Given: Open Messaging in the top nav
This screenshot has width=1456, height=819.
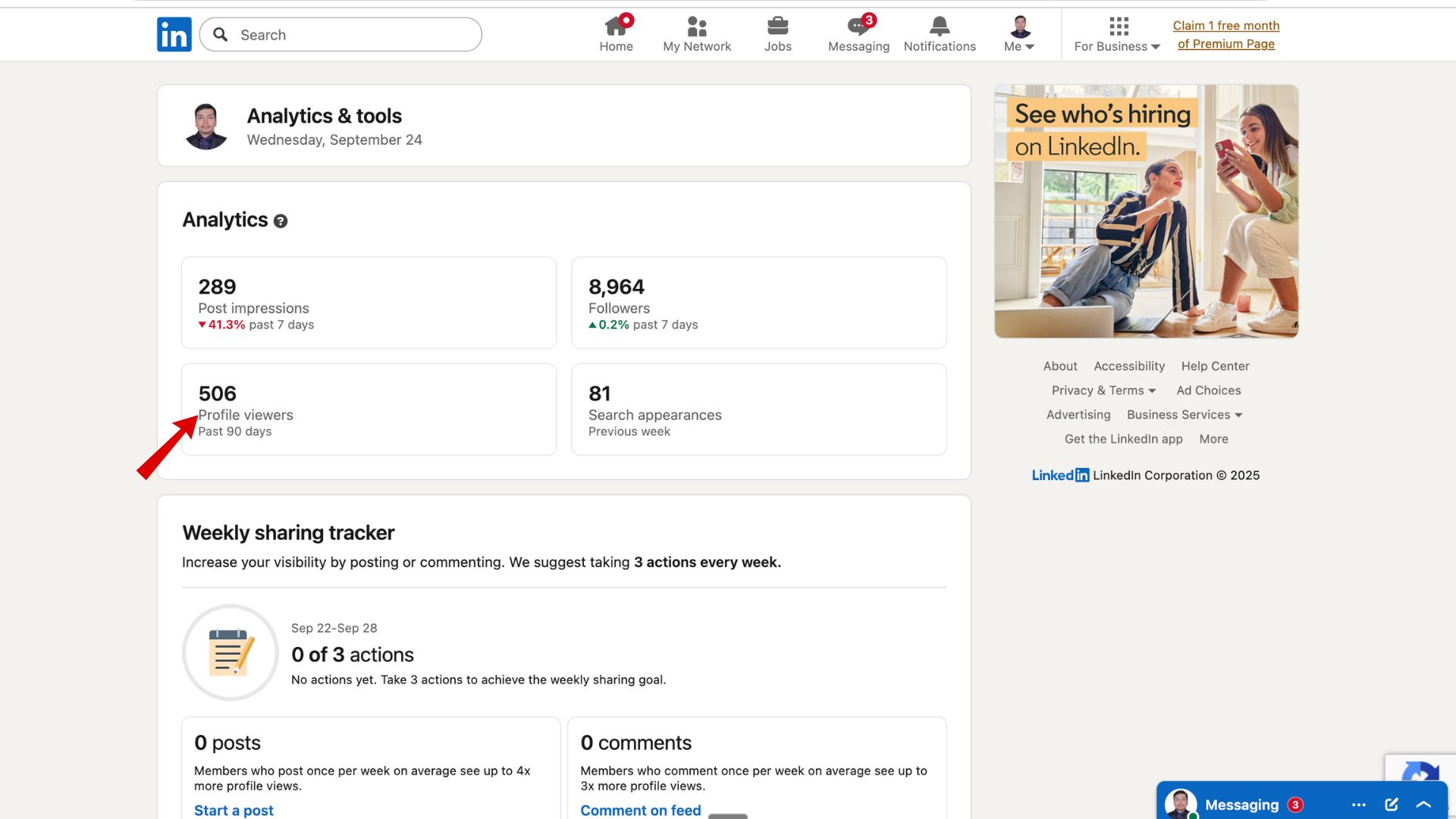Looking at the screenshot, I should 858,35.
